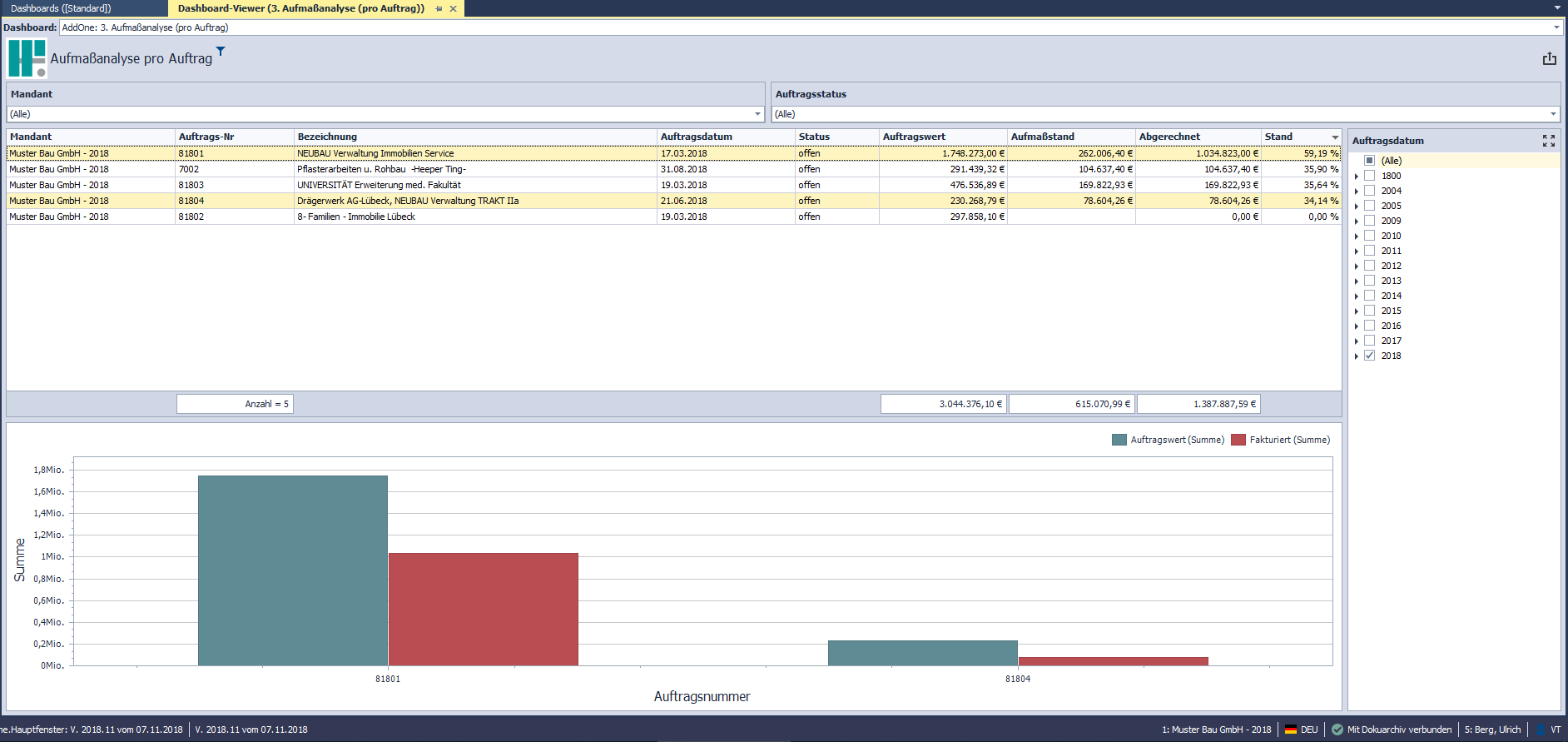The width and height of the screenshot is (1568, 742).
Task: Sort by the Bezeichnung column header
Action: 475,137
